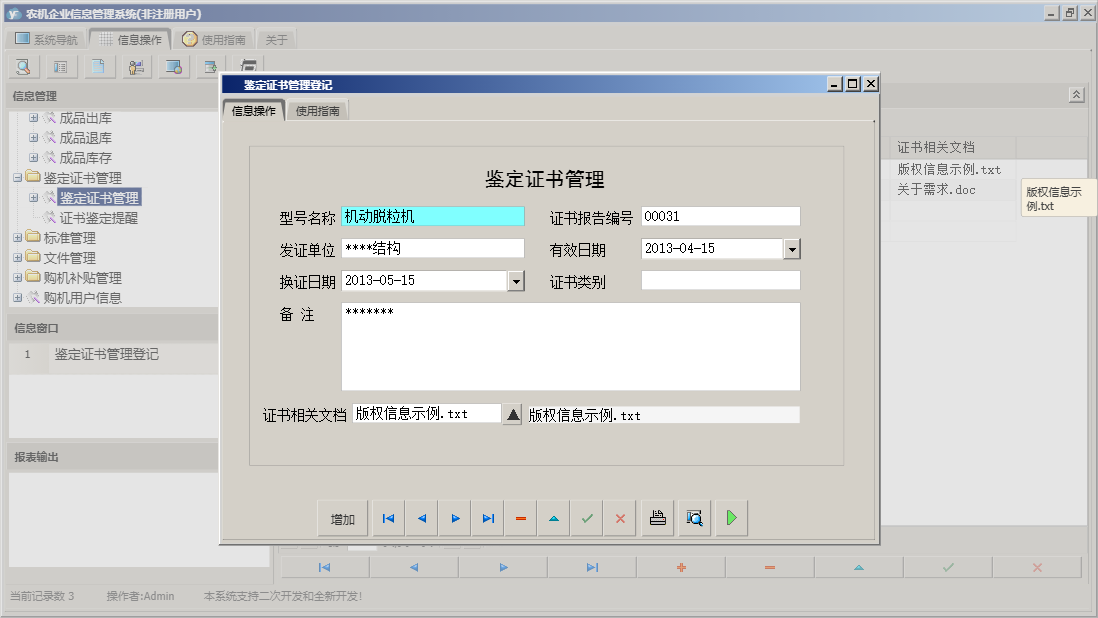Image resolution: width=1098 pixels, height=618 pixels.
Task: Click the teal up-triangle edit button in dialog
Action: (554, 519)
